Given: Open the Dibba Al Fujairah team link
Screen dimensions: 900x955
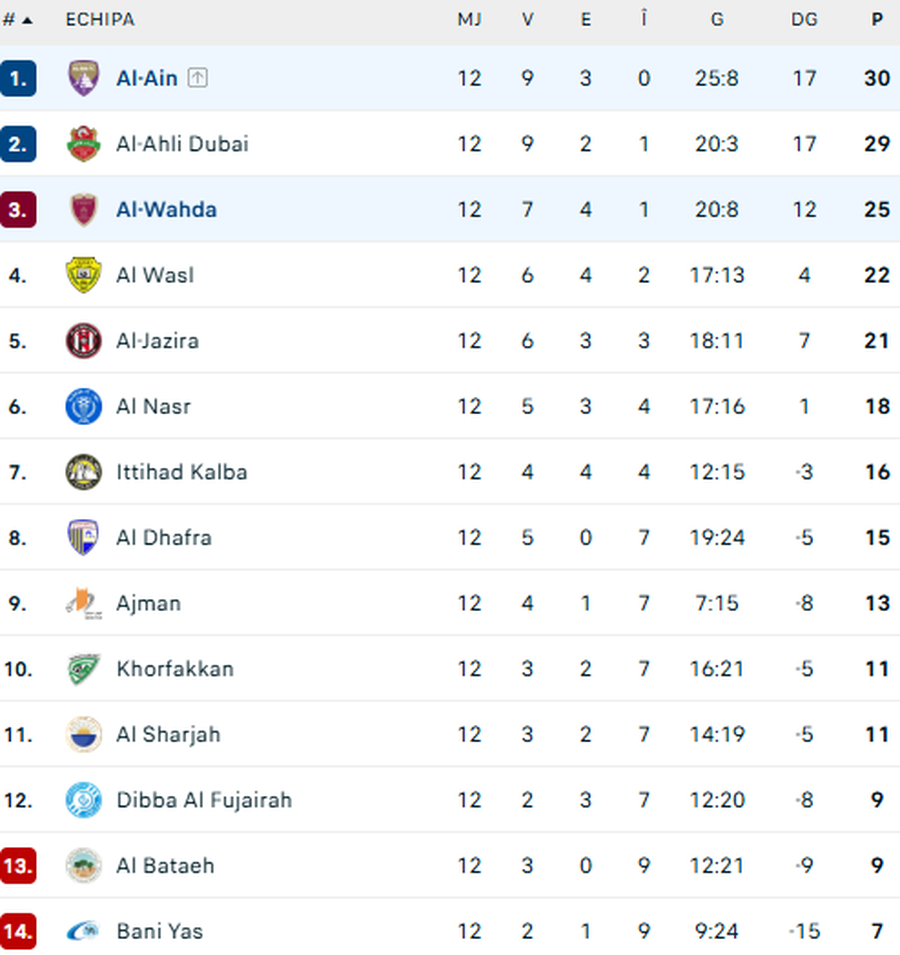Looking at the screenshot, I should tap(204, 800).
